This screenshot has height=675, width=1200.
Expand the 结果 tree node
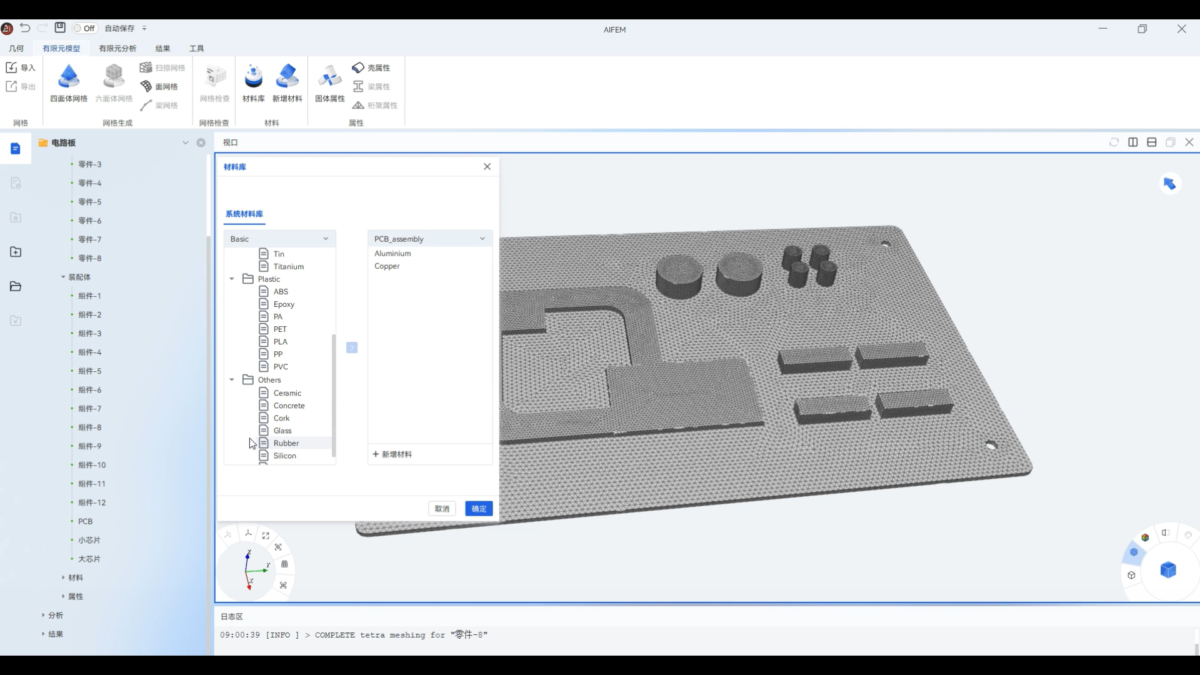[43, 634]
